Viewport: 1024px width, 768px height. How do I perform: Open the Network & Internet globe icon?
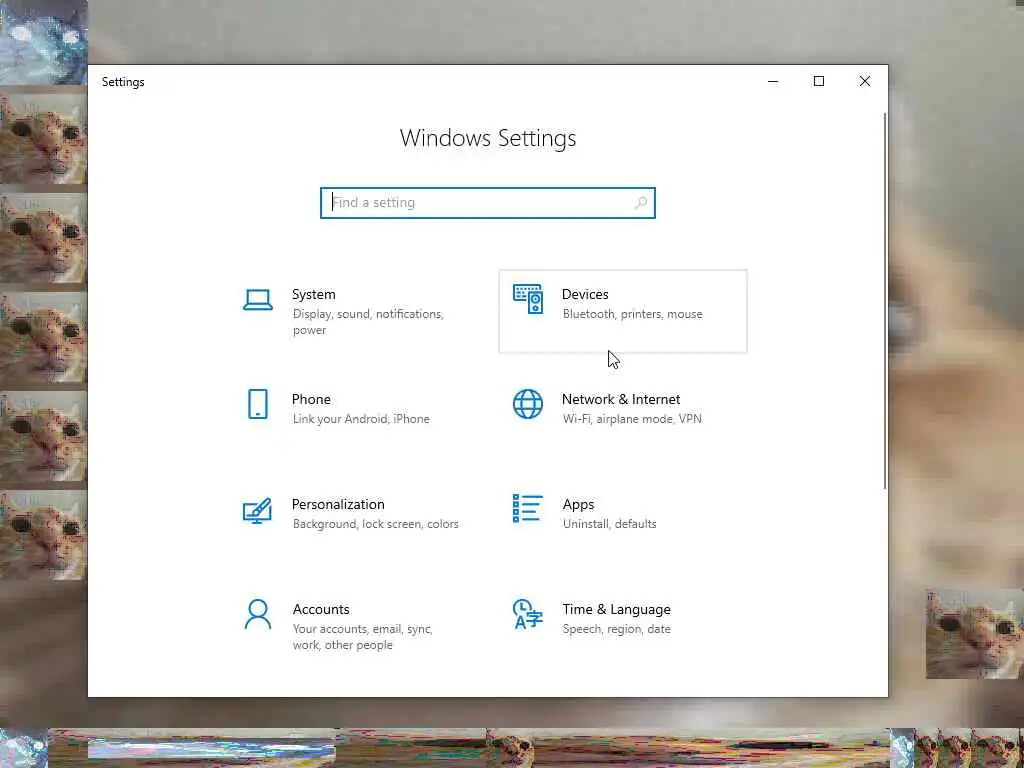tap(528, 404)
